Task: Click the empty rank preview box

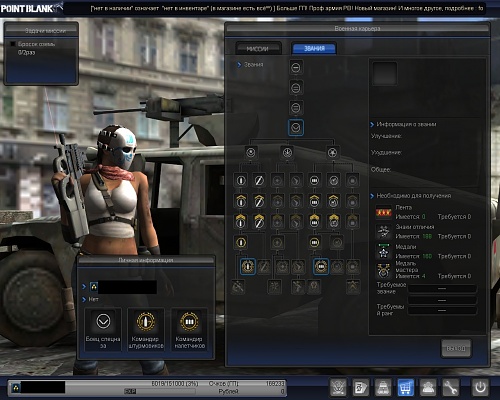Action: [x=385, y=73]
